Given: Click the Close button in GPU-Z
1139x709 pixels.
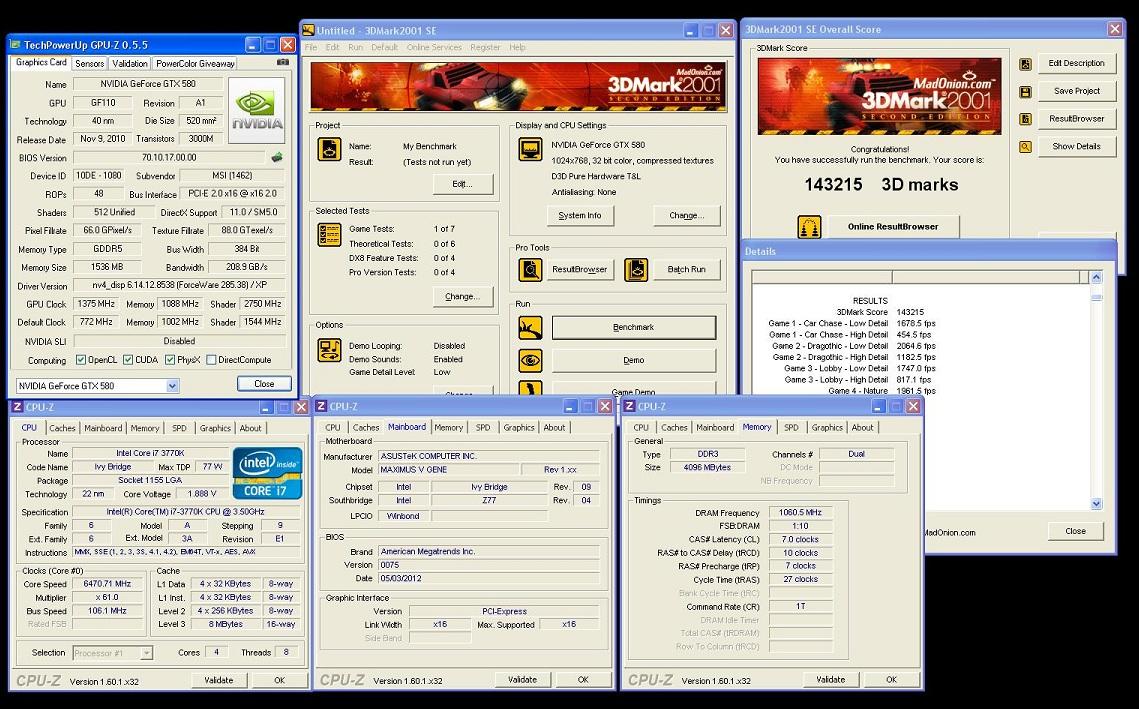Looking at the screenshot, I should 264,384.
